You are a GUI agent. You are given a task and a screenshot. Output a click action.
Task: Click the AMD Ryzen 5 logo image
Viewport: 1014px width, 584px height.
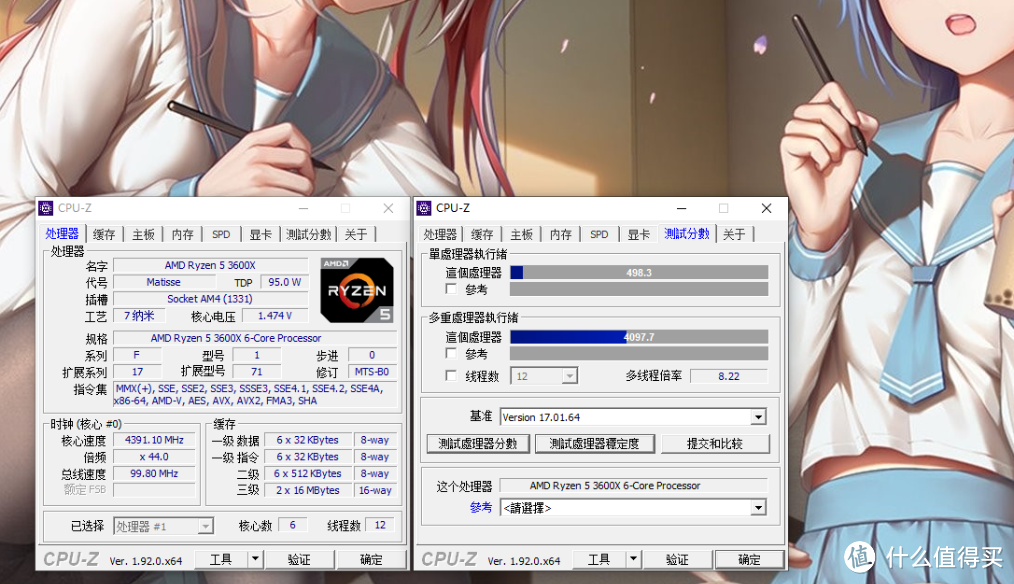pyautogui.click(x=357, y=290)
